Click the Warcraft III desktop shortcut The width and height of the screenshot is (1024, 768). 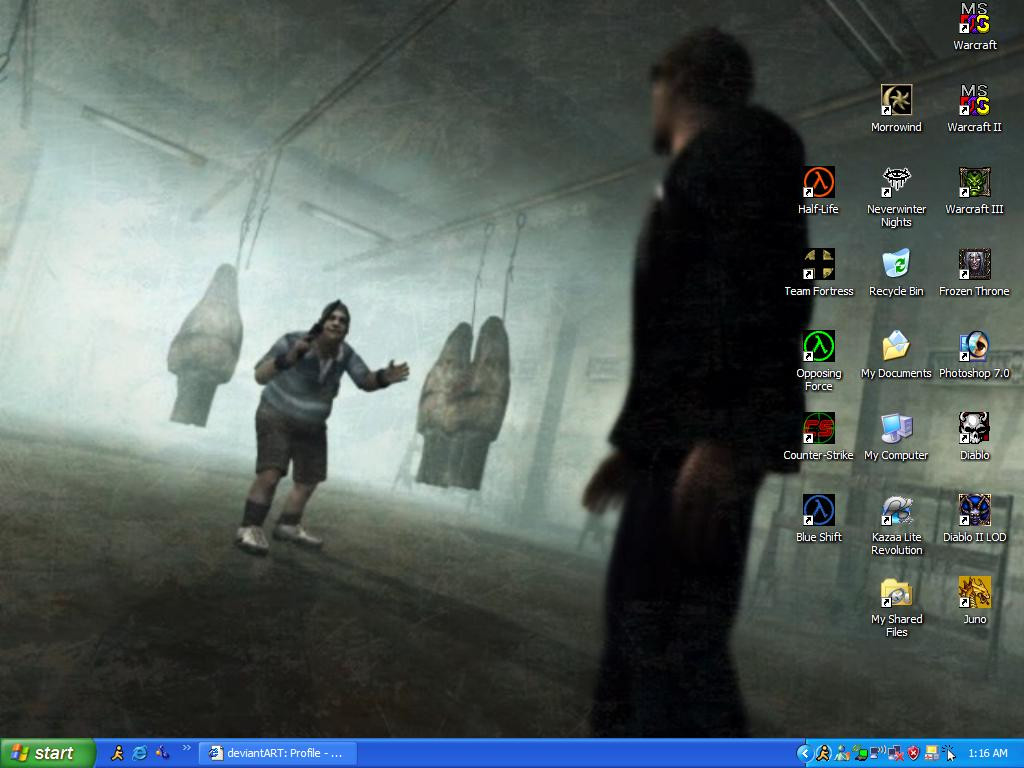(x=974, y=190)
